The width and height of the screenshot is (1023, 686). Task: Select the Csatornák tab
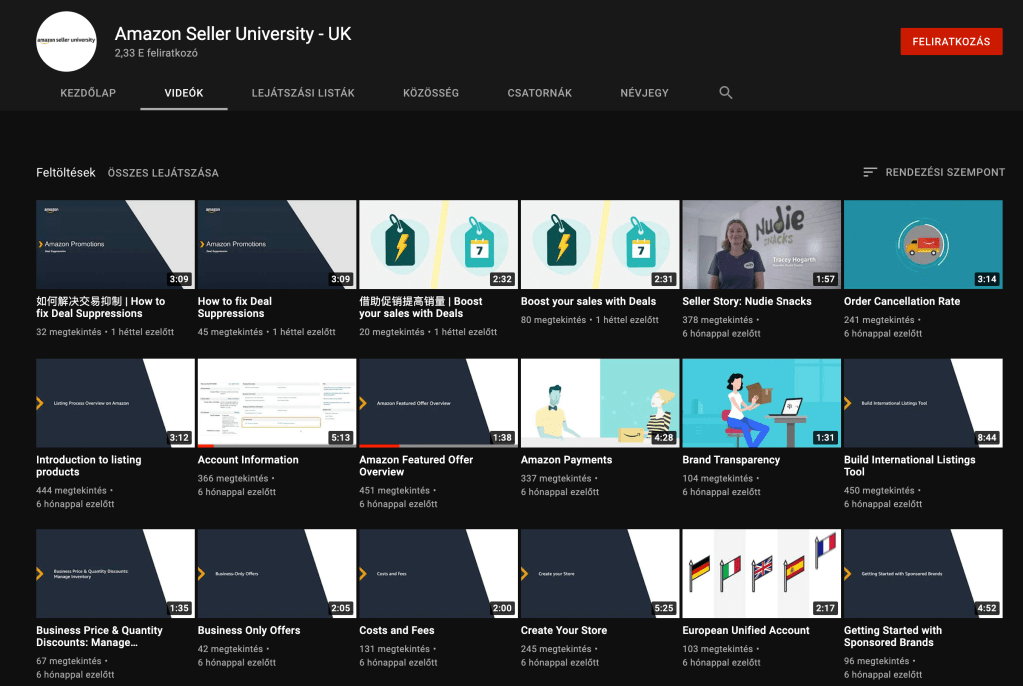click(x=540, y=93)
